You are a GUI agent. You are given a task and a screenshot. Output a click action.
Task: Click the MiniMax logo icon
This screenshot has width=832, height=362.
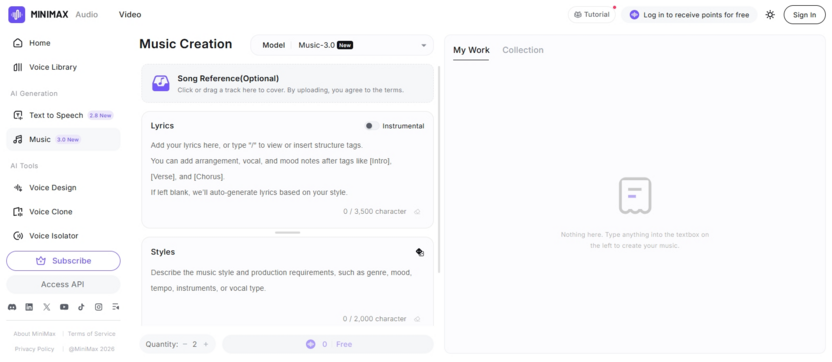16,14
